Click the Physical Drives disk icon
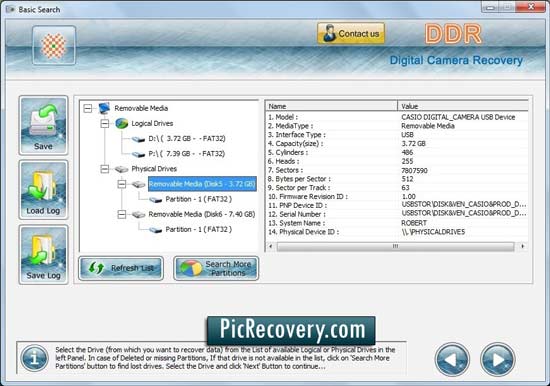 click(x=121, y=169)
